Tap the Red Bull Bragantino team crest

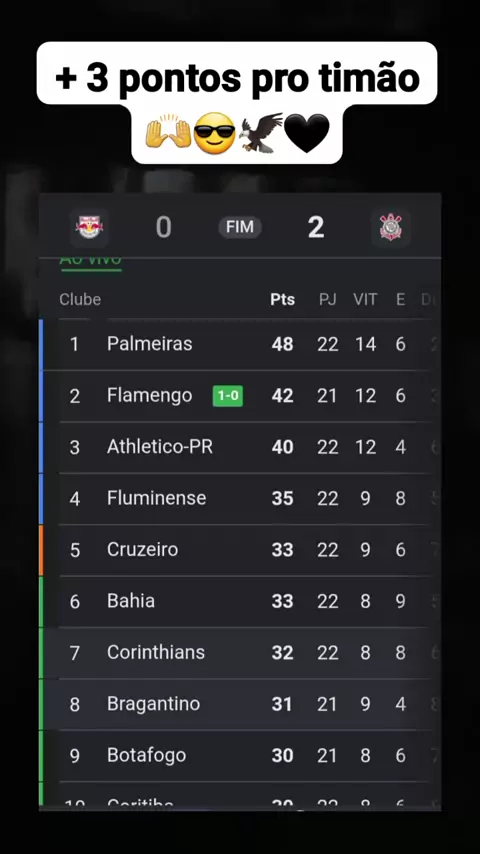[90, 228]
